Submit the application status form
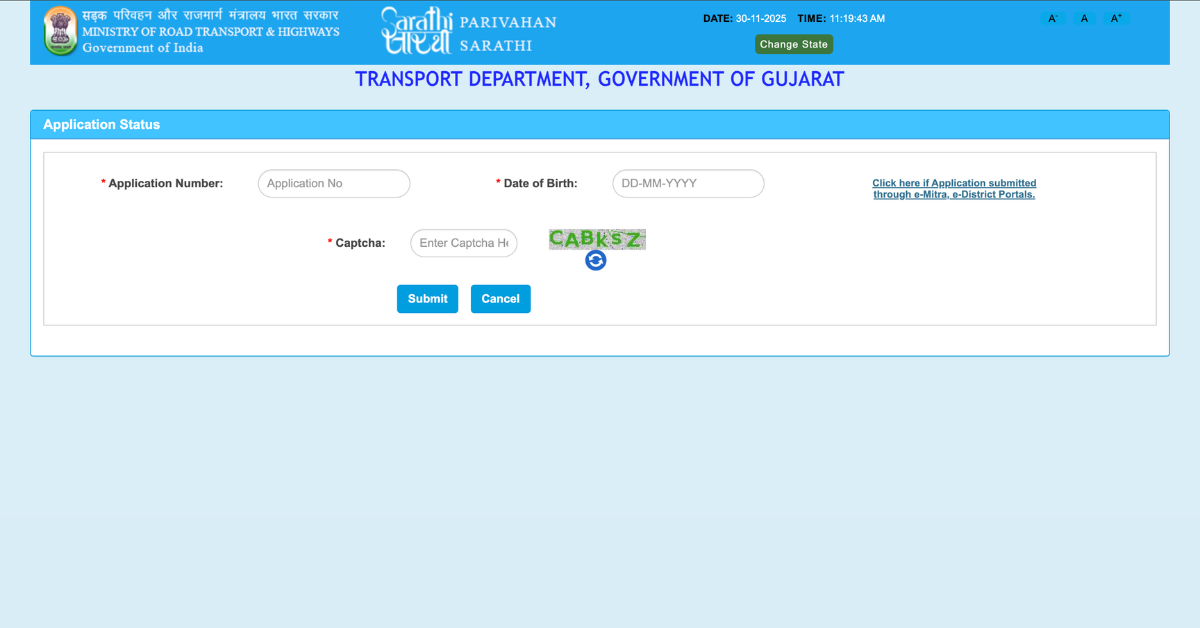The height and width of the screenshot is (628, 1200). [x=427, y=298]
